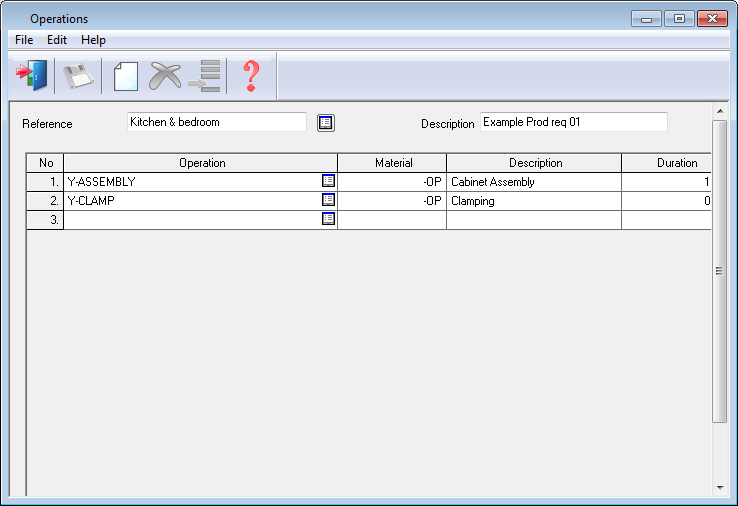Open lookup list for Y-CLAMP operation
Screen dimensions: 738x506
tap(328, 200)
